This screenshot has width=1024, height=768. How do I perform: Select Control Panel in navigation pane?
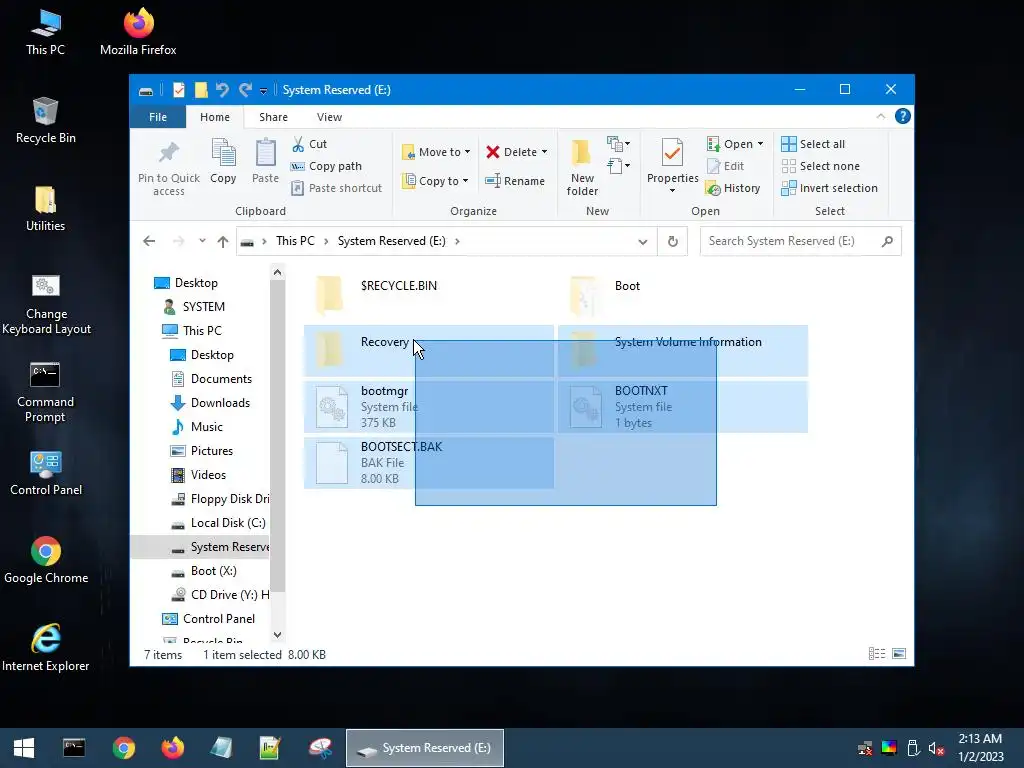point(218,619)
